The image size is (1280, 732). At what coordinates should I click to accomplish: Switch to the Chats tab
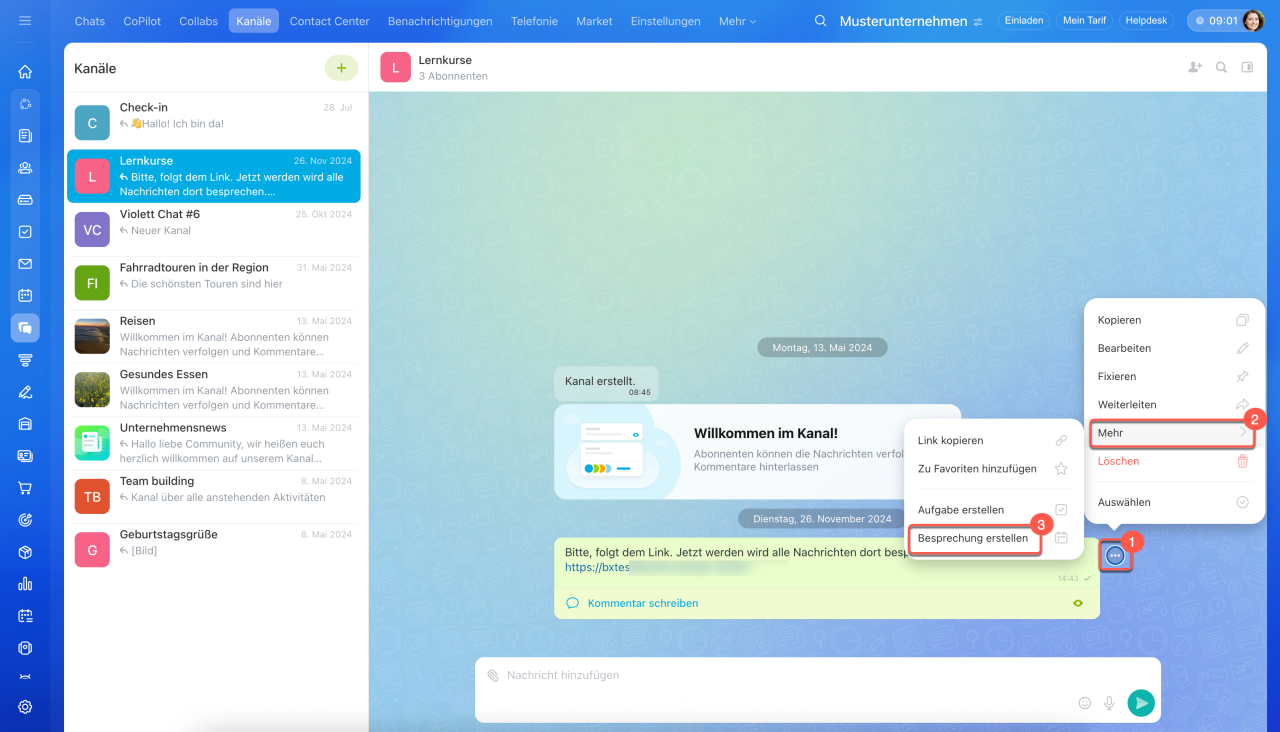point(90,21)
